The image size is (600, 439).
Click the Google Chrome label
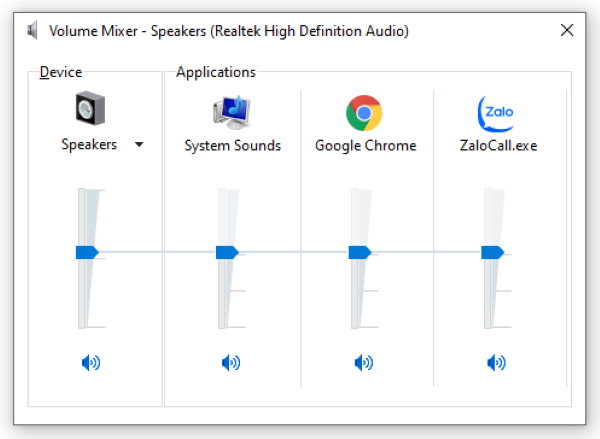[x=365, y=146]
